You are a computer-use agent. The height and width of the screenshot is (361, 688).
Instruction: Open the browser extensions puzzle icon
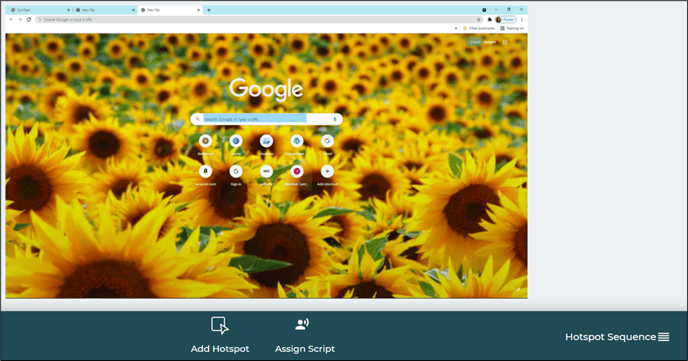coord(490,19)
